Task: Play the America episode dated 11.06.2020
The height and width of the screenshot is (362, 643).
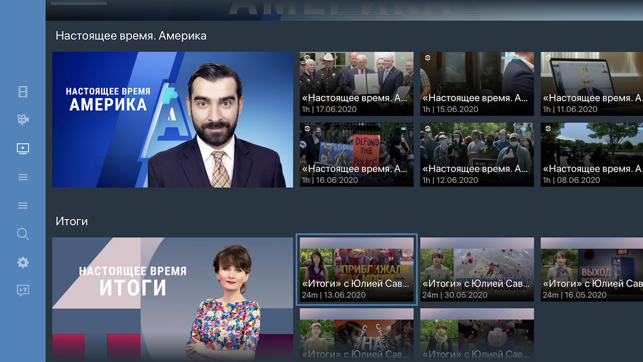Action: (592, 84)
